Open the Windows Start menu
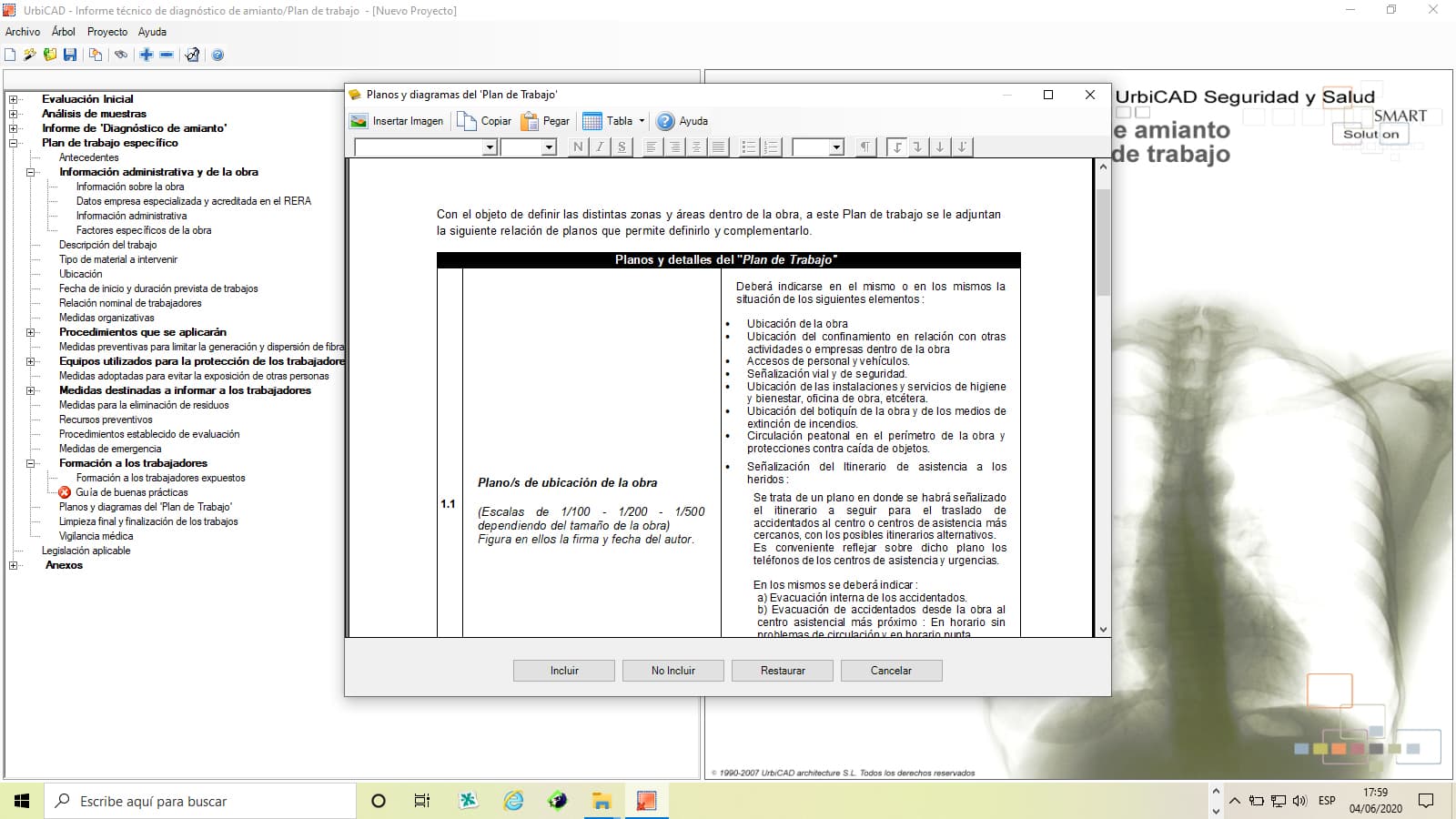 click(22, 801)
